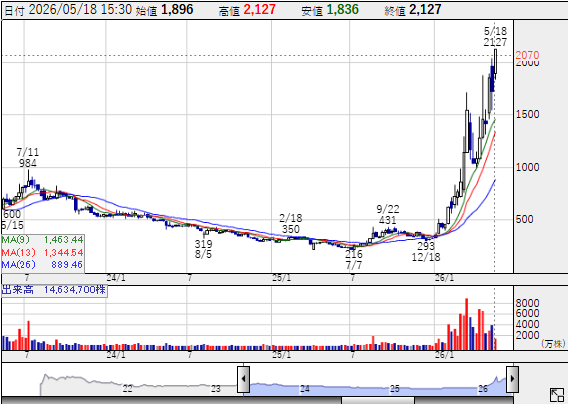Click the 出来高 14,634,700株 volume label
Image resolution: width=568 pixels, height=404 pixels.
point(54,290)
